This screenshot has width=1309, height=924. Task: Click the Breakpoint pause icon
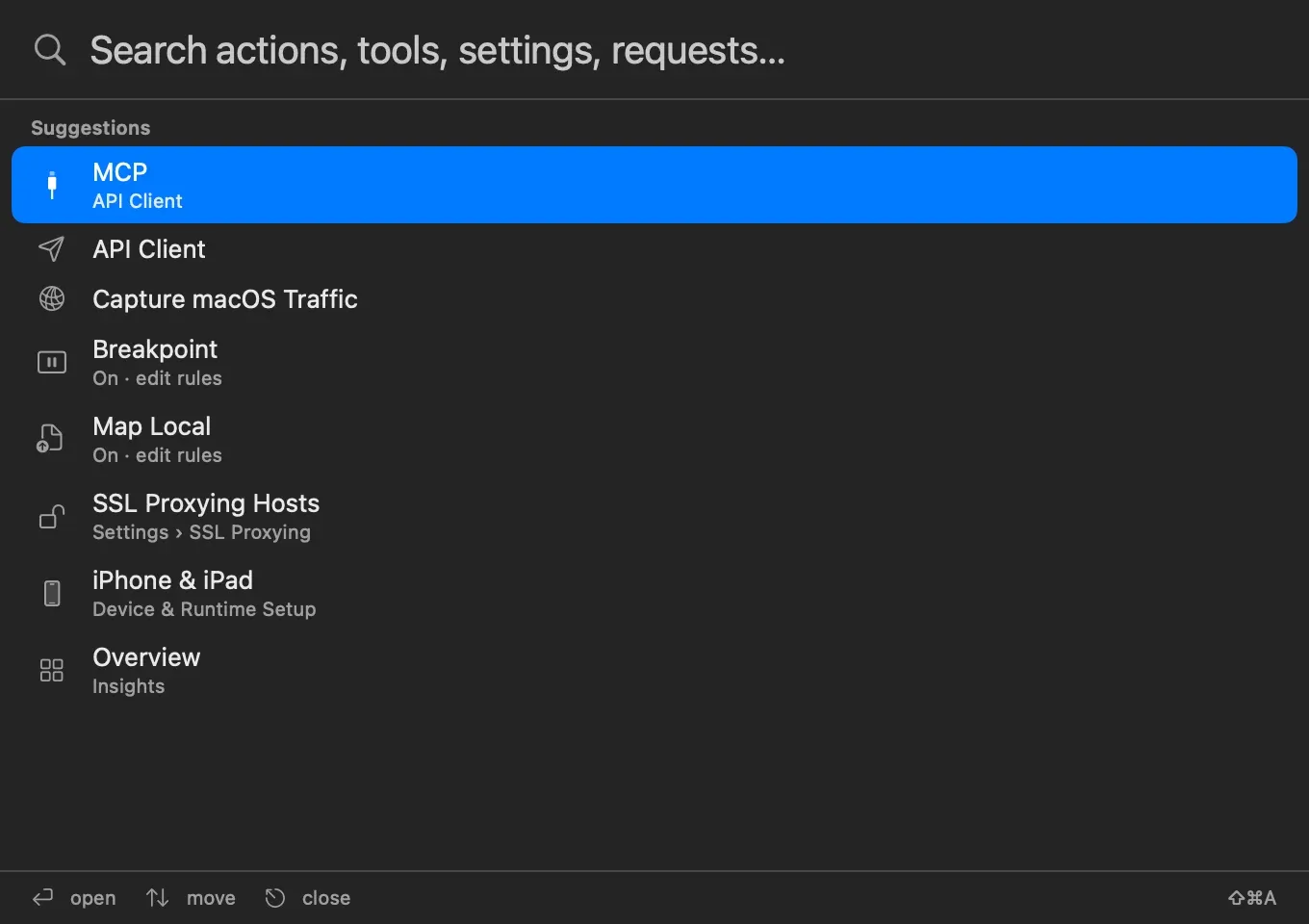(52, 362)
